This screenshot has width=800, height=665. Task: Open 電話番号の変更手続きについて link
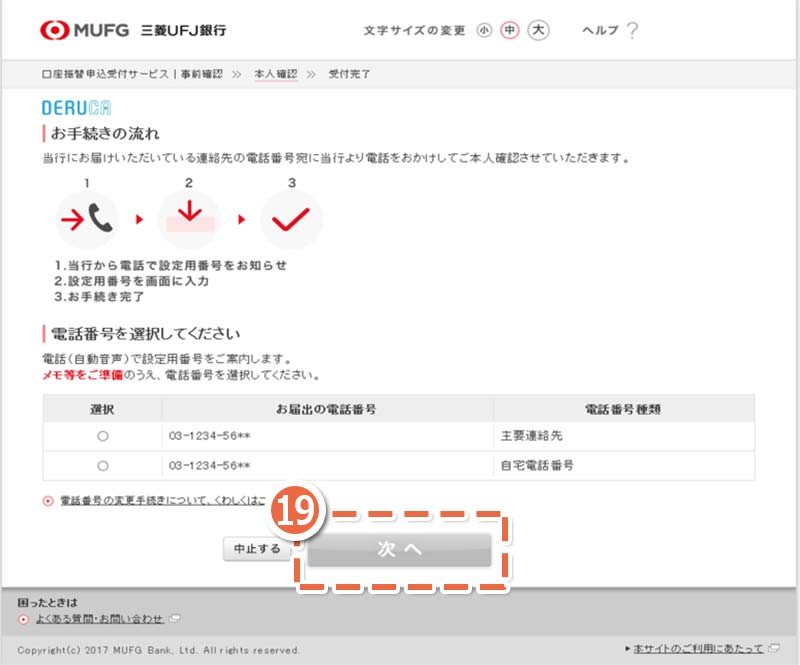tap(163, 500)
